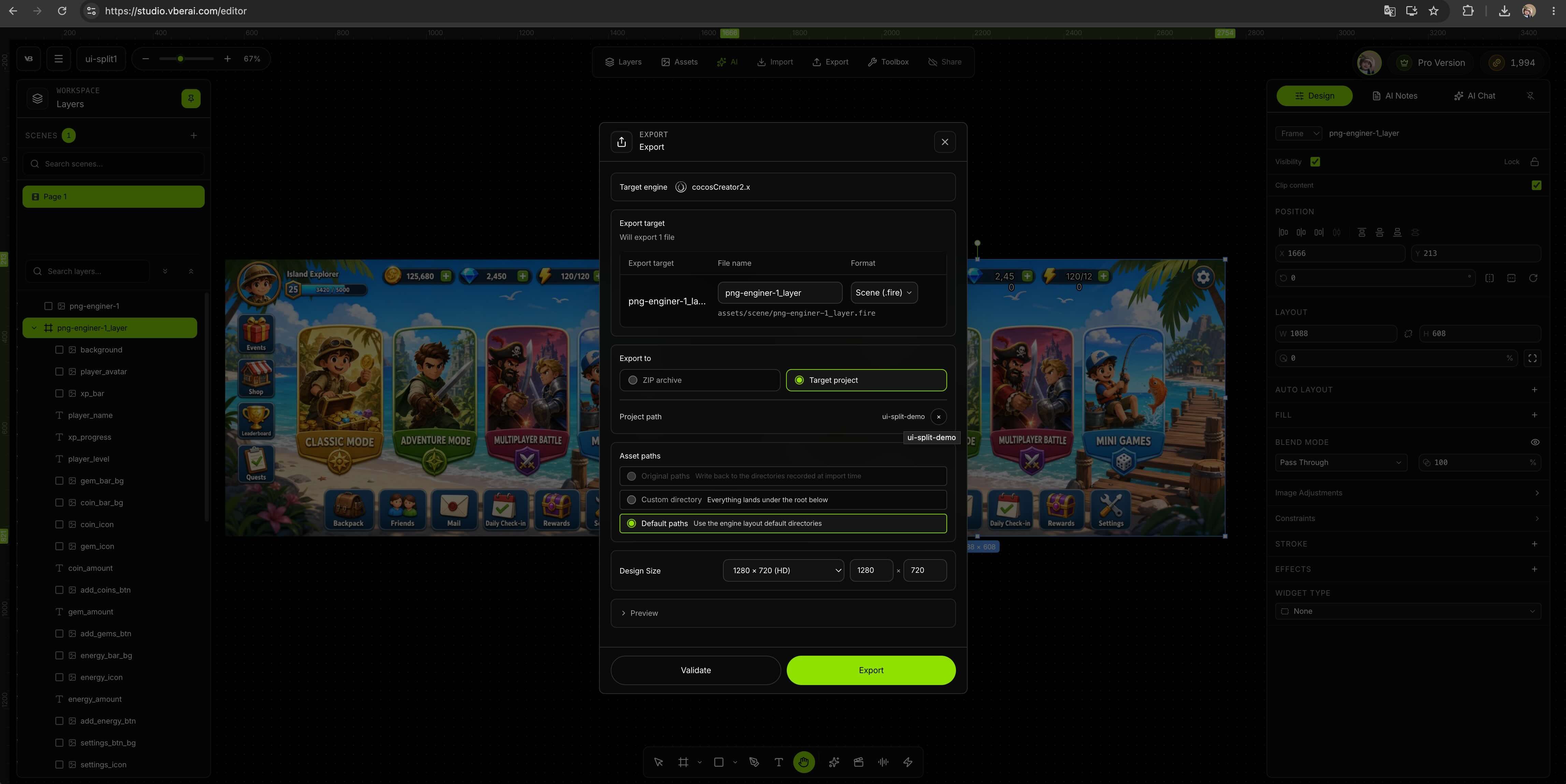The width and height of the screenshot is (1566, 784).
Task: Add a new scene with plus icon
Action: (x=193, y=135)
